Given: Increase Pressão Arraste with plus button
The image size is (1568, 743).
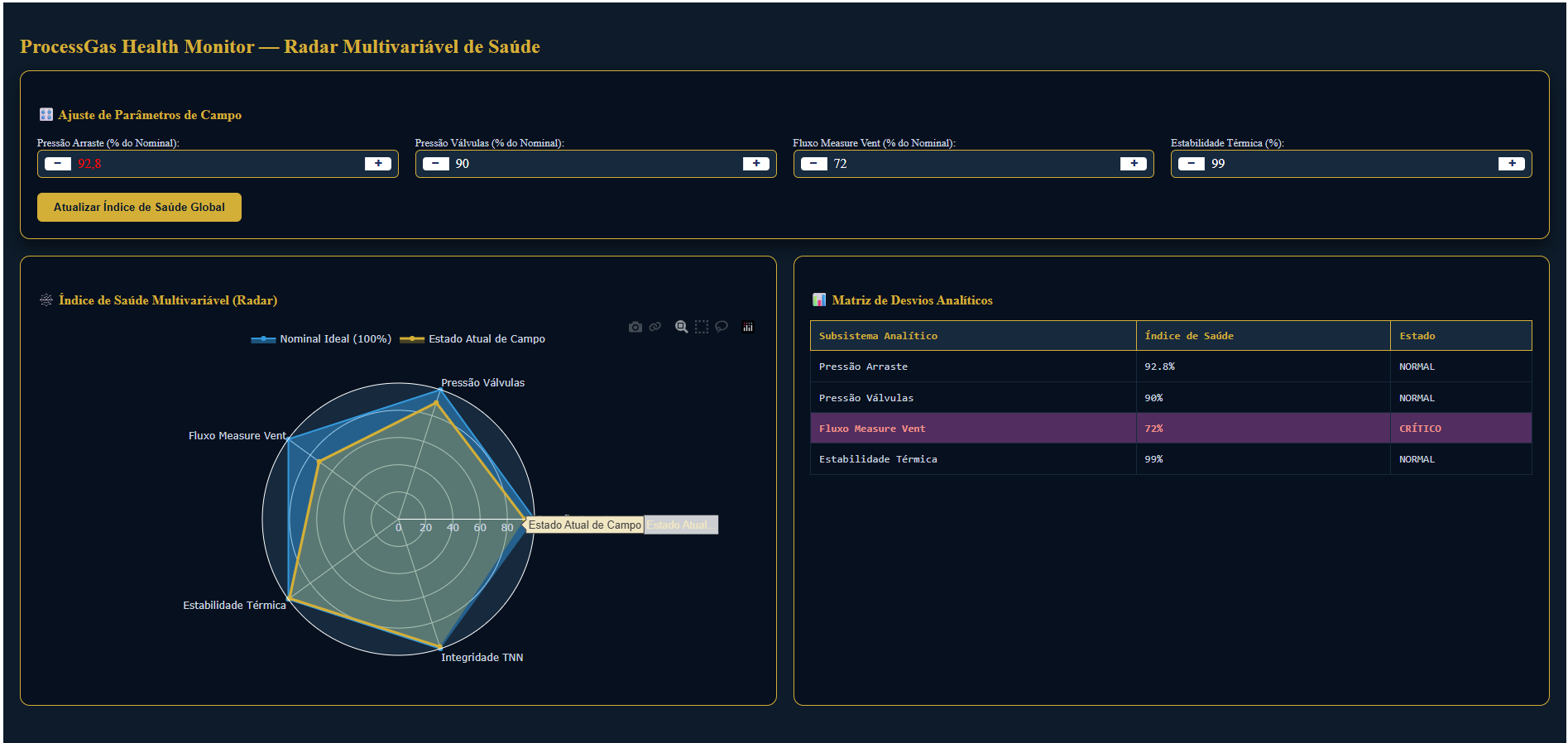Looking at the screenshot, I should (x=378, y=164).
